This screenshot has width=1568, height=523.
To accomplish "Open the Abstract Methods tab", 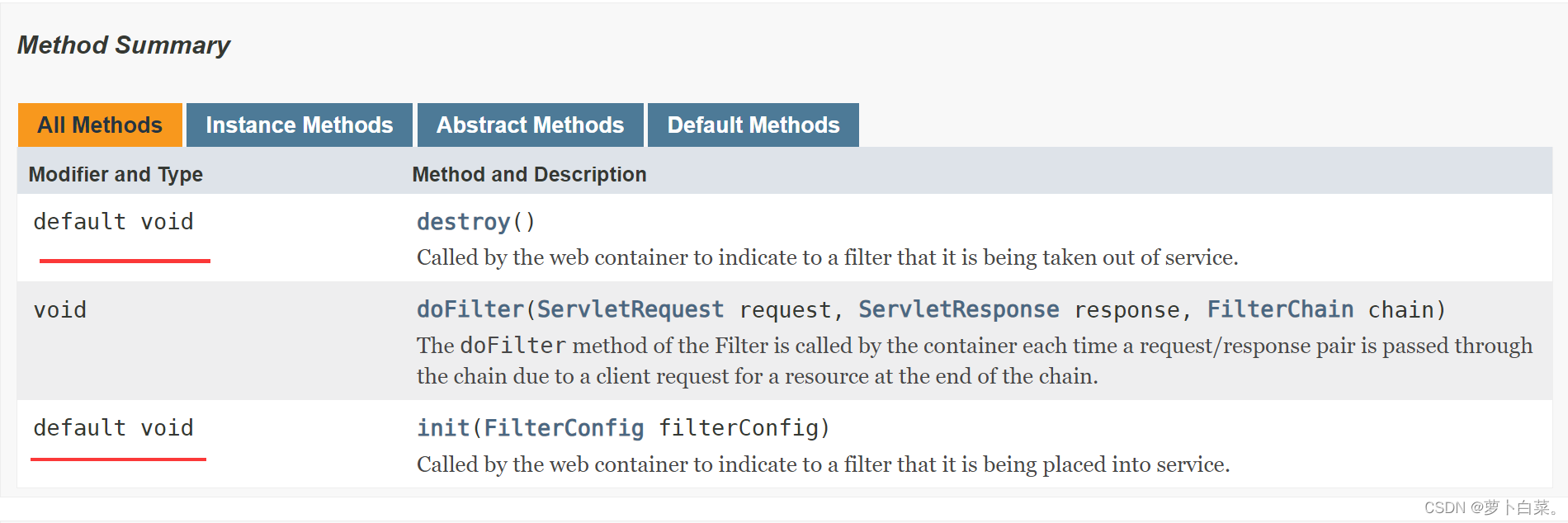I will tap(530, 125).
